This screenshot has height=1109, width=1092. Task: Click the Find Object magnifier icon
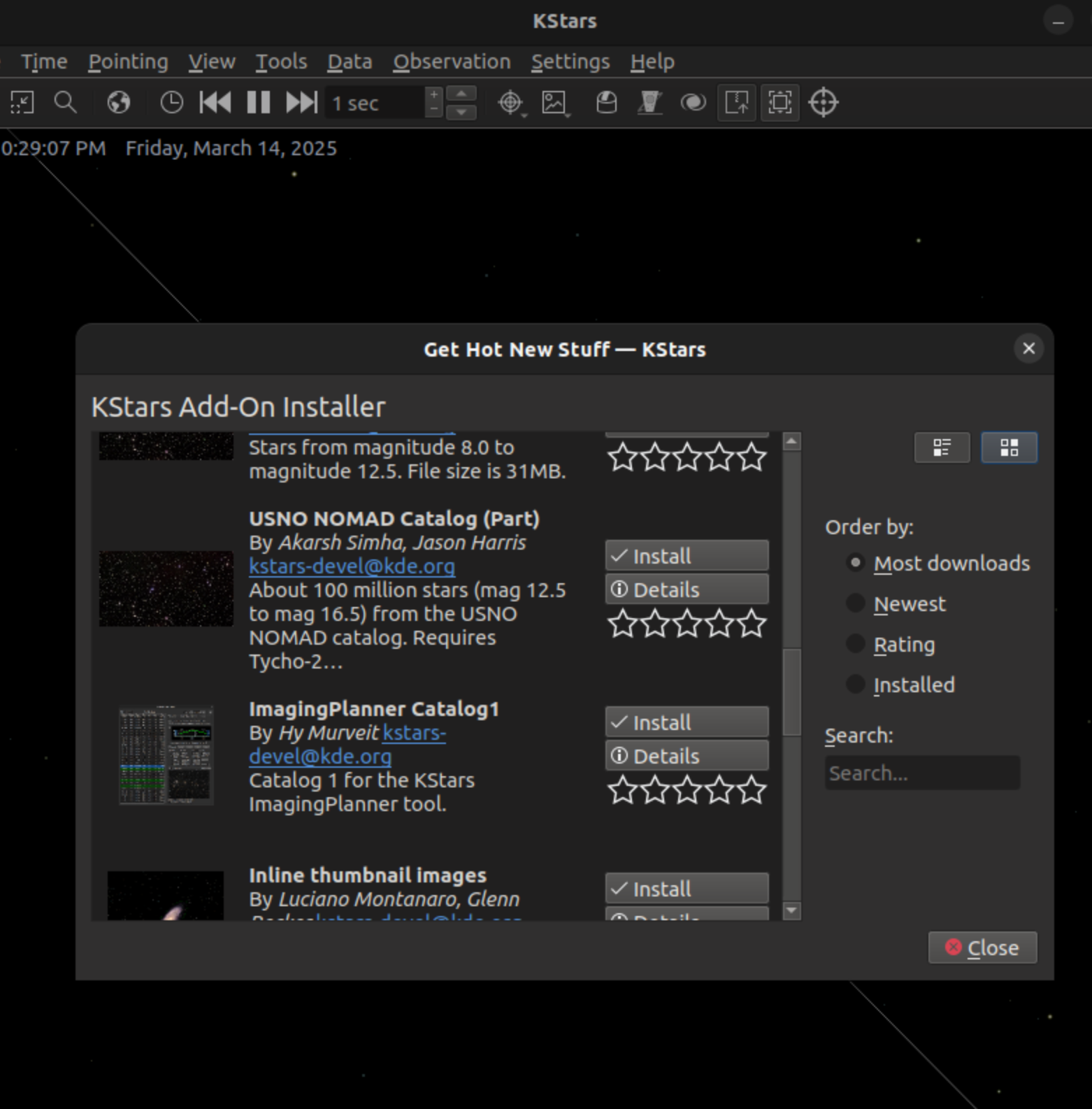point(65,103)
